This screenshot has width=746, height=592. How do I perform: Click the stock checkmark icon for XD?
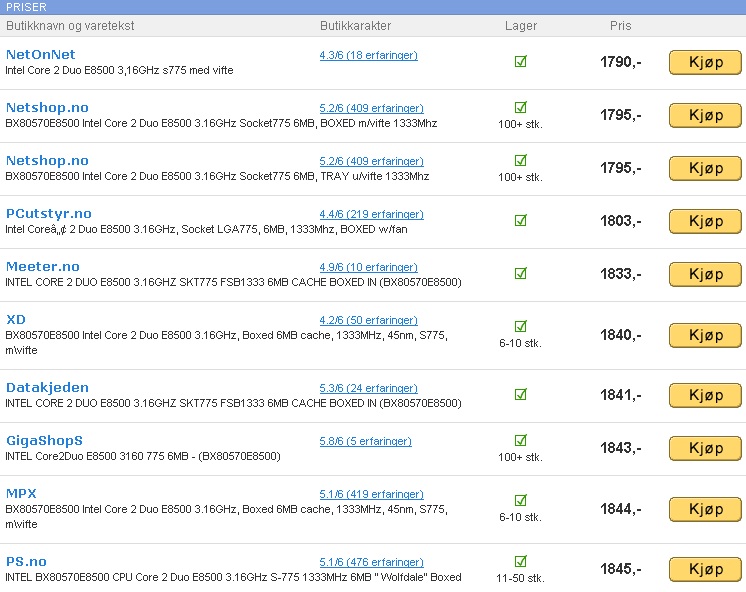click(520, 326)
